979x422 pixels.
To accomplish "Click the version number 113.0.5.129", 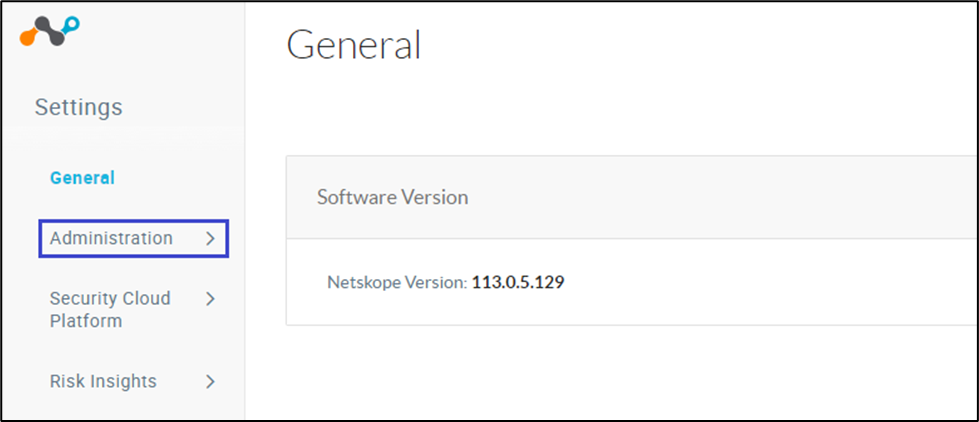I will click(x=518, y=282).
